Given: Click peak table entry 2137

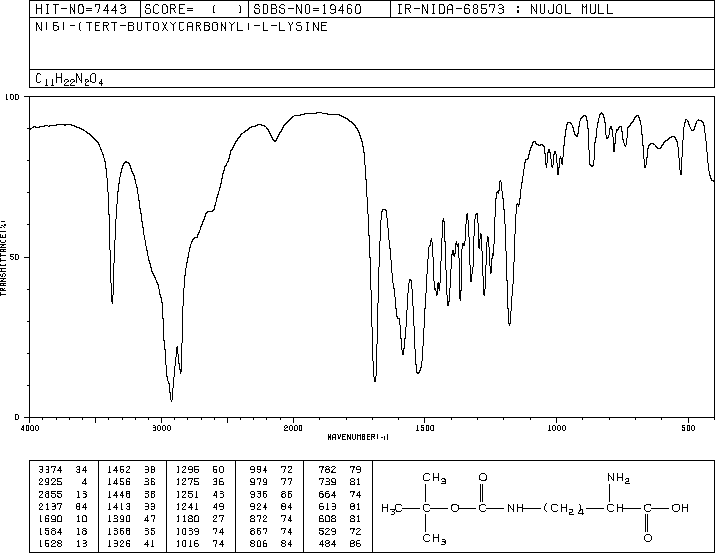Looking at the screenshot, I should click(62, 506).
